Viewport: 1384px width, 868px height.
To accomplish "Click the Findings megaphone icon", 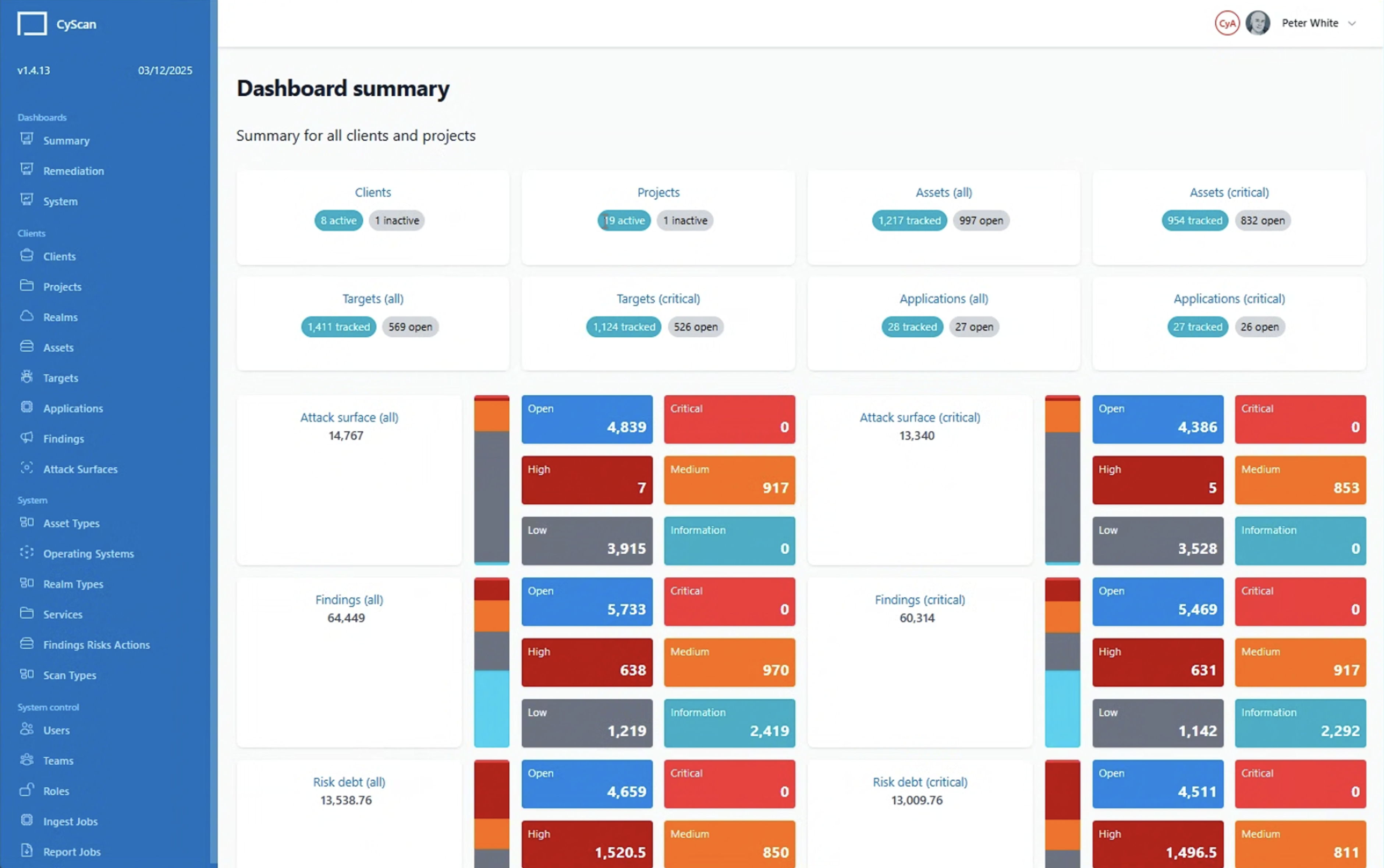I will pos(26,437).
